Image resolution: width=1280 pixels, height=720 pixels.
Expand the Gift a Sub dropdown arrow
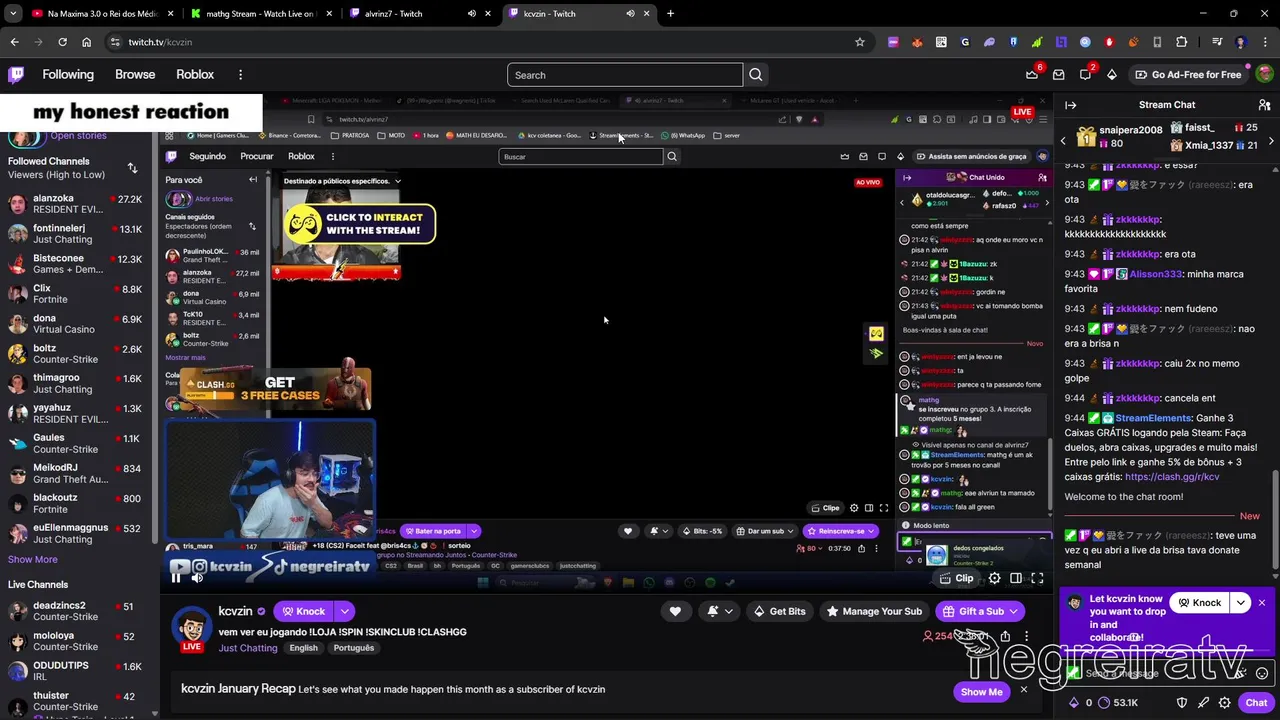pyautogui.click(x=1013, y=611)
